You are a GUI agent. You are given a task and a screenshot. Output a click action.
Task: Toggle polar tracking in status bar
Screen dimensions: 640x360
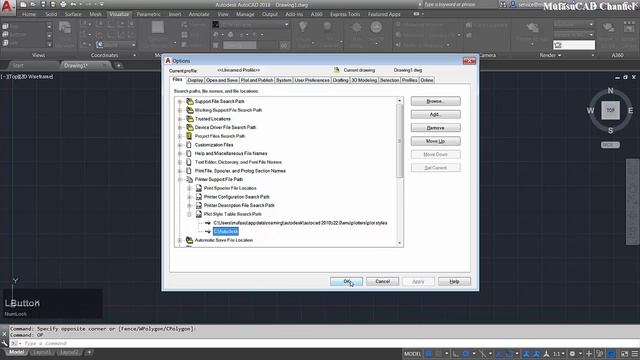pos(466,353)
